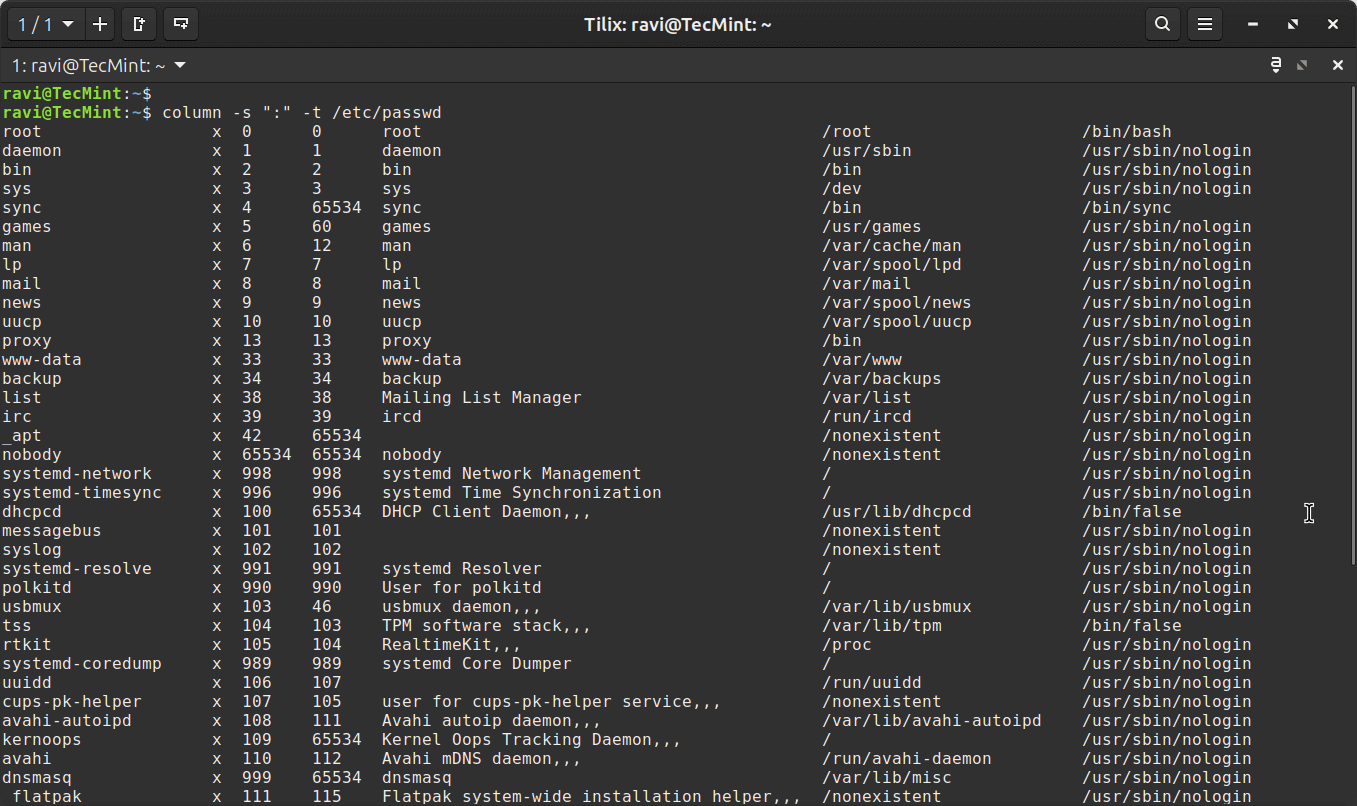Close the active terminal with its X
This screenshot has height=806, width=1357.
click(1338, 65)
